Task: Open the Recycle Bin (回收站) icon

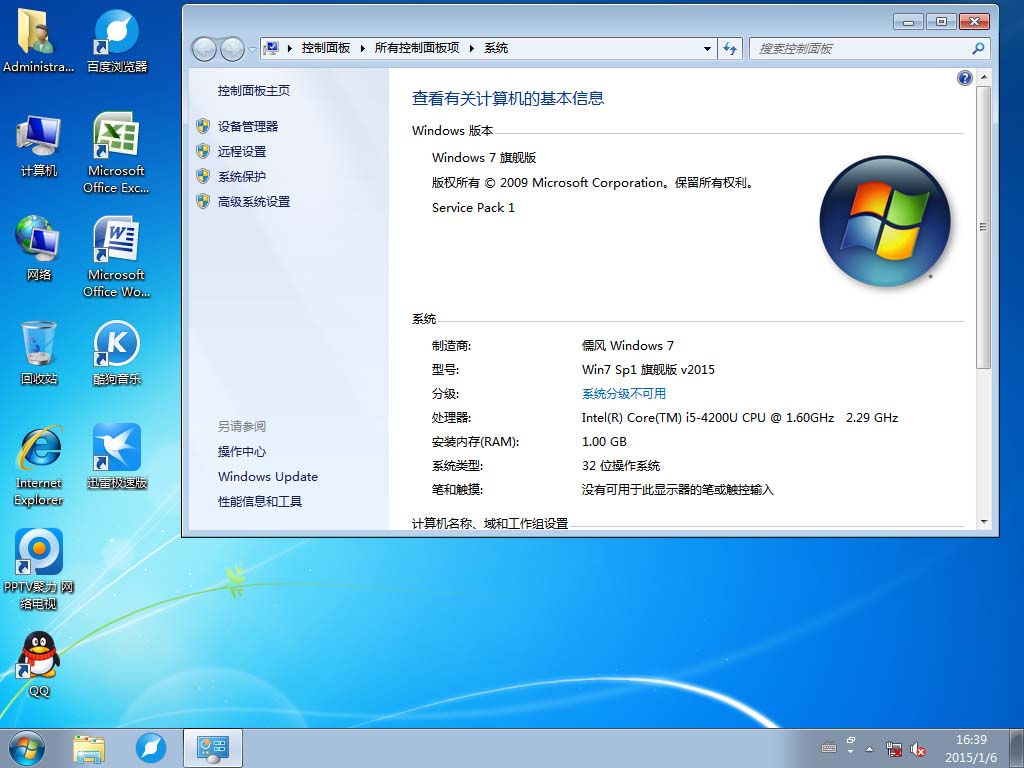Action: point(39,353)
